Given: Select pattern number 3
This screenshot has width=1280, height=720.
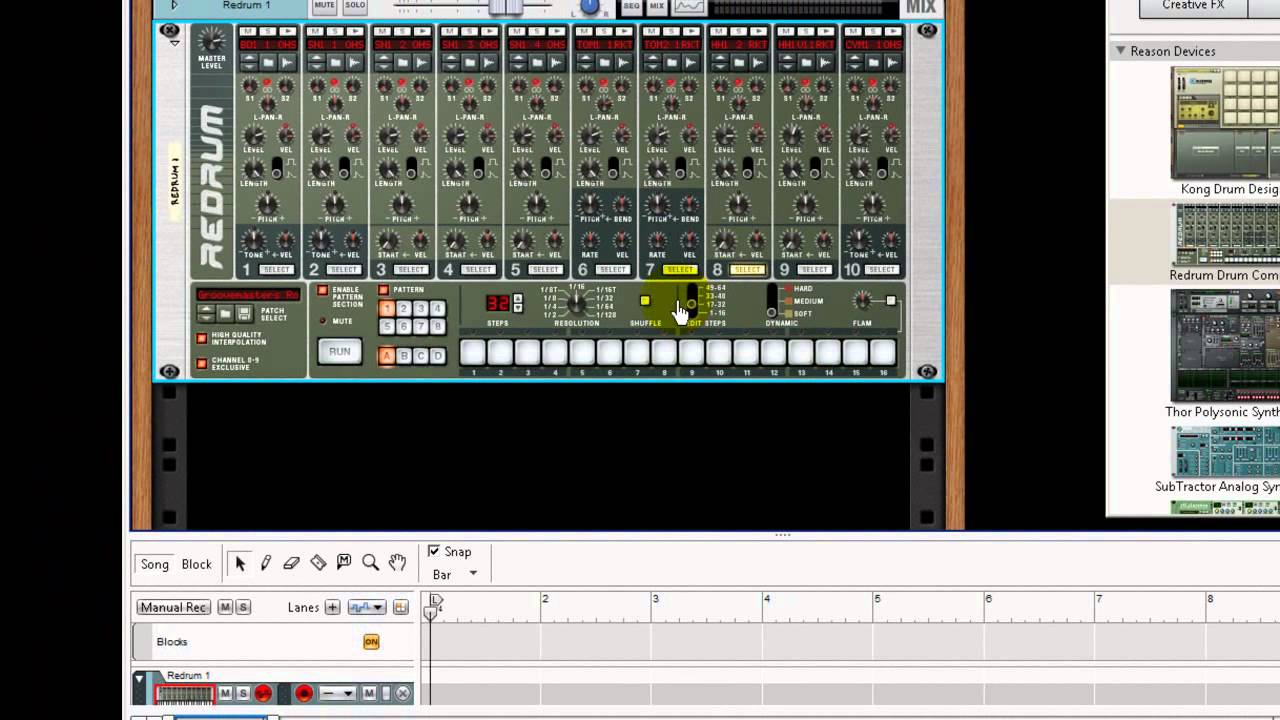Looking at the screenshot, I should (420, 309).
